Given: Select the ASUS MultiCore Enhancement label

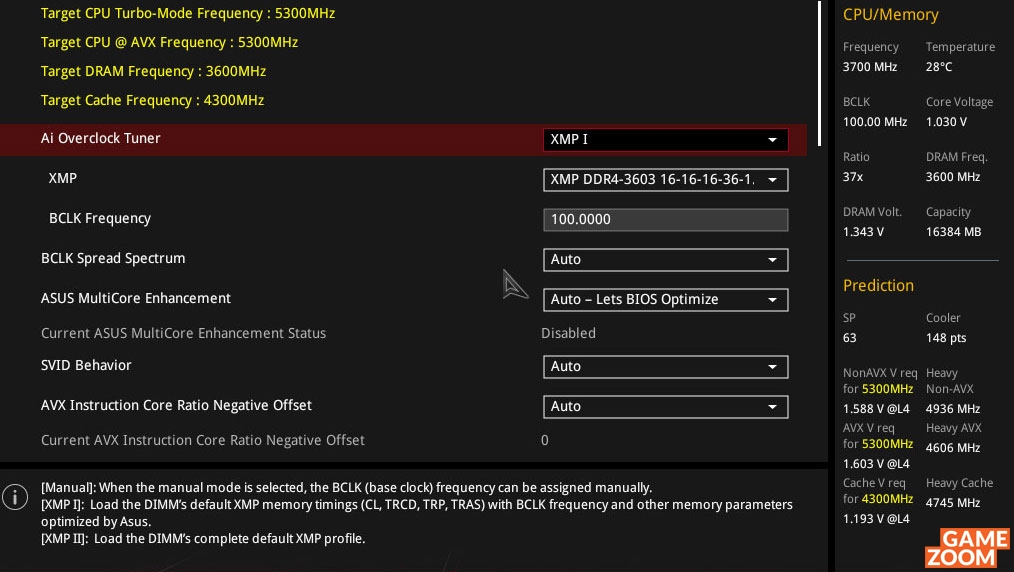Looking at the screenshot, I should pos(136,299).
